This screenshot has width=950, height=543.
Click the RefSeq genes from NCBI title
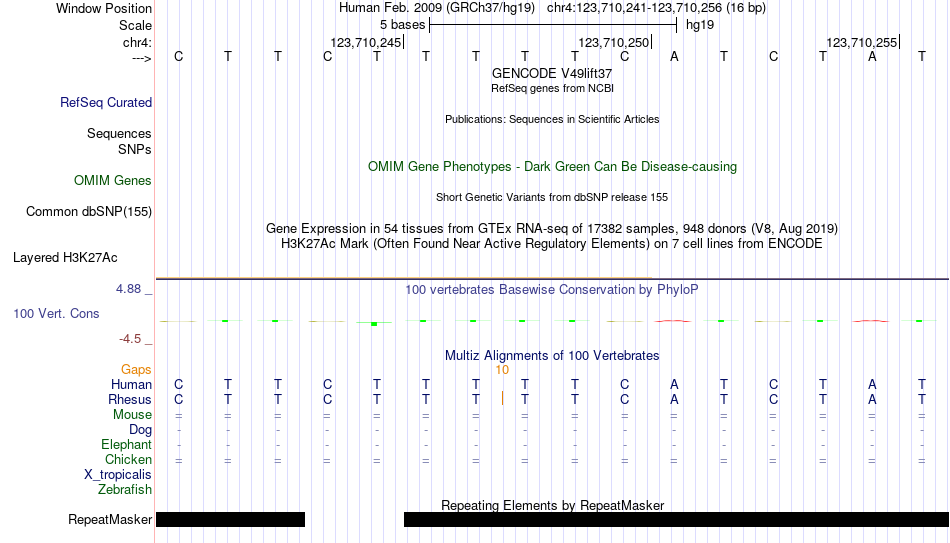click(x=552, y=88)
